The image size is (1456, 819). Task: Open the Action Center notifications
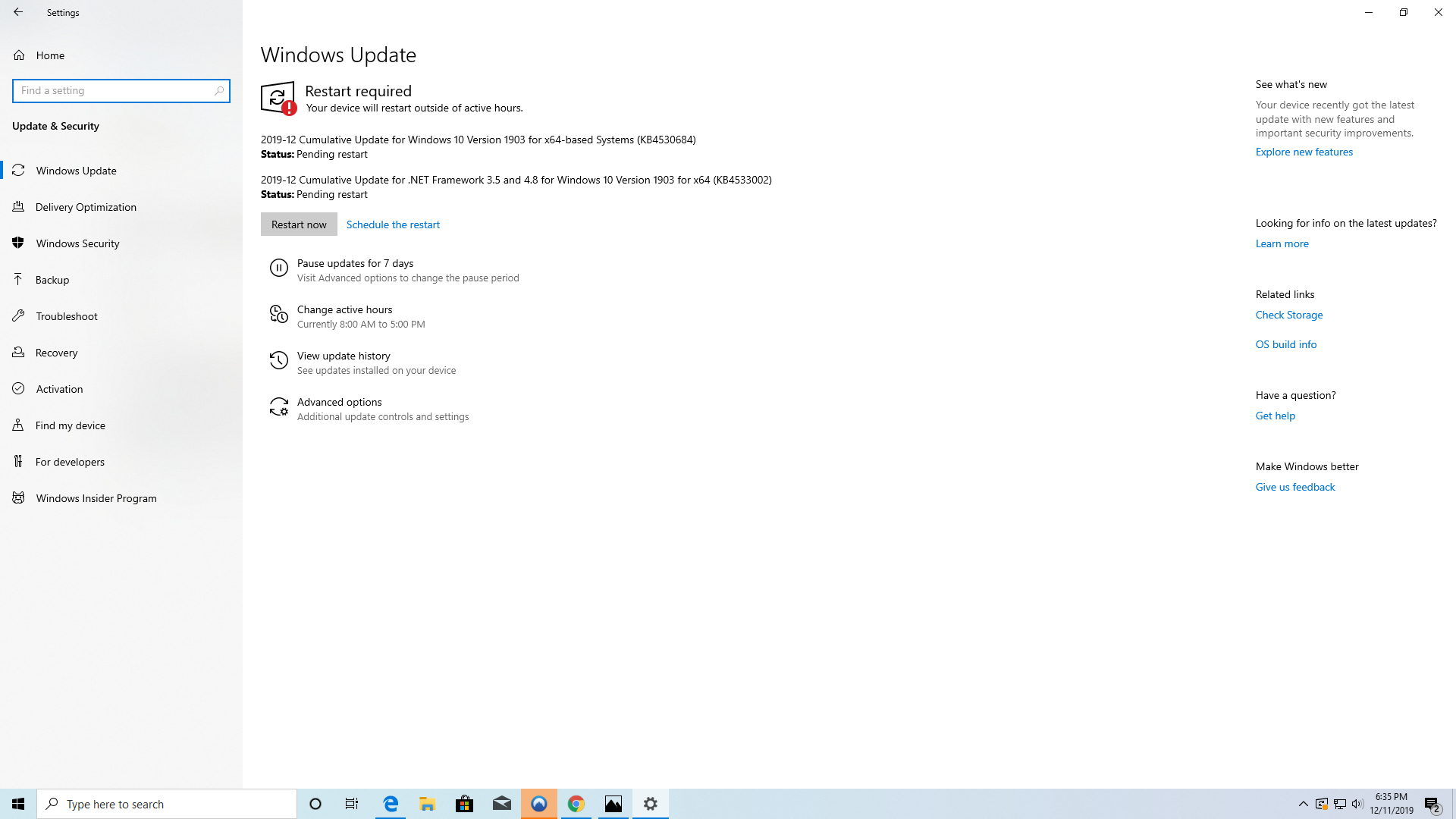[1432, 805]
